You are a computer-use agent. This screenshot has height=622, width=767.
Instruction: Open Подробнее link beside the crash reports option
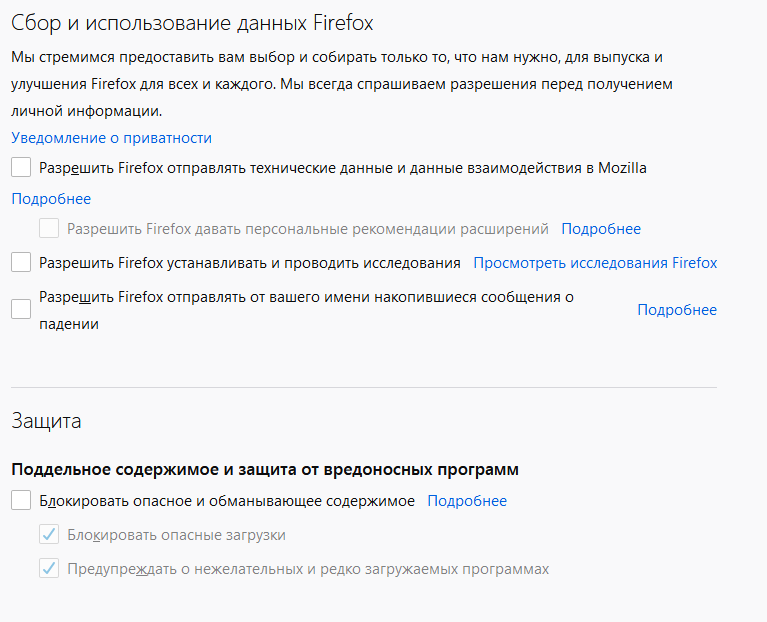(677, 310)
